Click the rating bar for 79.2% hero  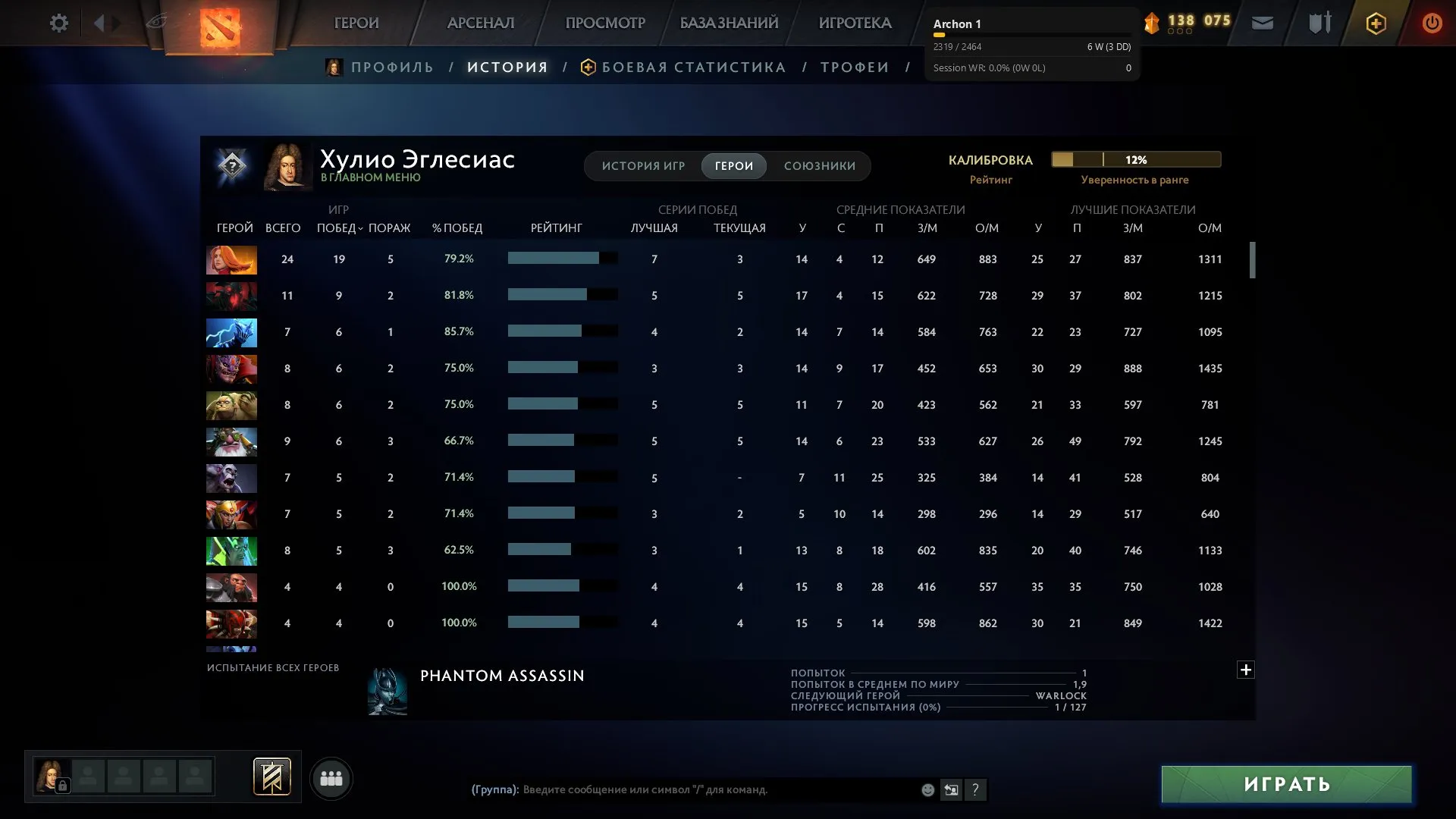click(x=563, y=259)
